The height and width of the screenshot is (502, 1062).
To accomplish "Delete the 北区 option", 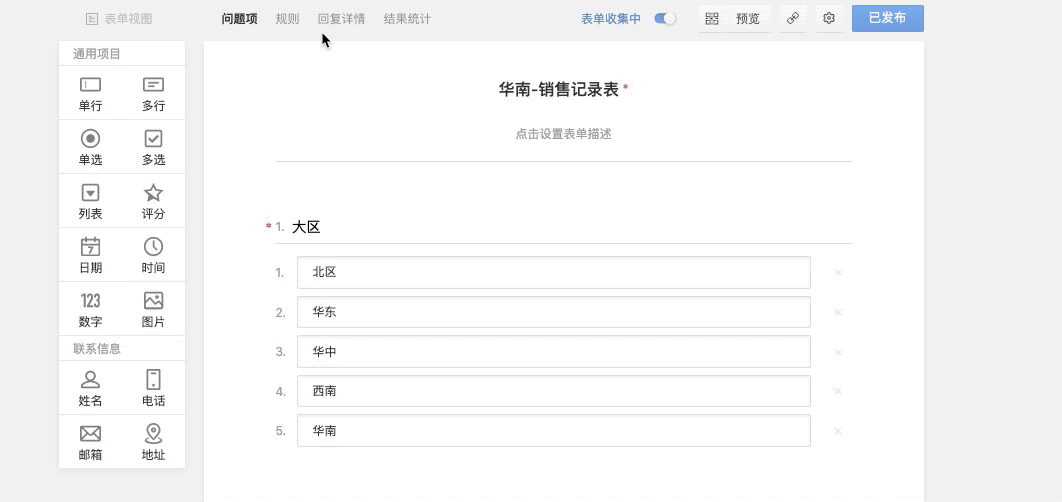I will tap(838, 272).
